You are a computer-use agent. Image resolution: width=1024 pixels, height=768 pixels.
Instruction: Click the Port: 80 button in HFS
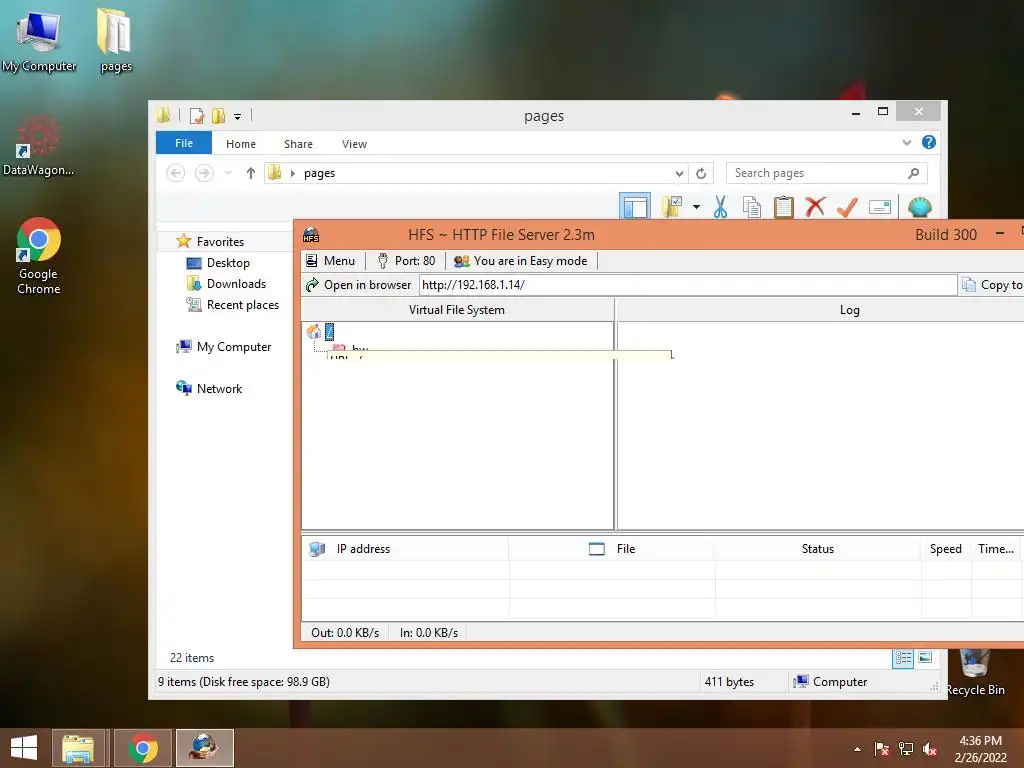(x=406, y=261)
